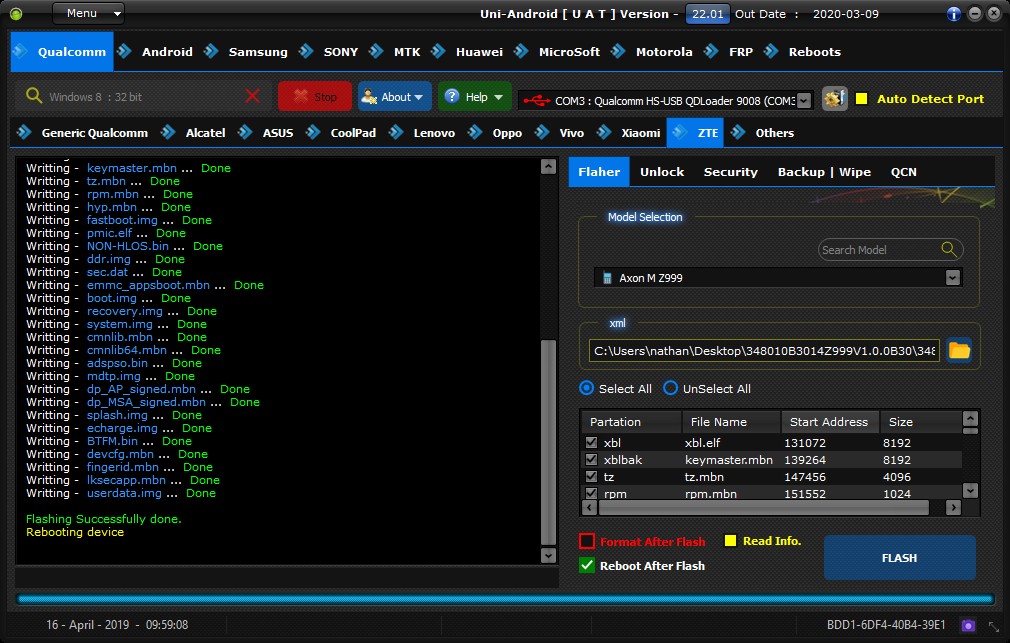This screenshot has width=1010, height=643.
Task: Select the Oppo brand tab
Action: pos(507,133)
